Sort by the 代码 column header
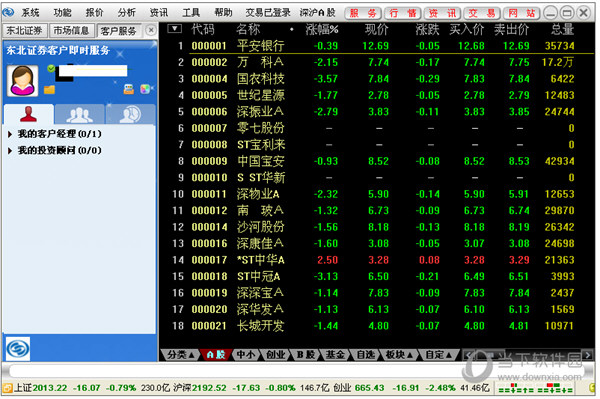The image size is (600, 399). click(x=203, y=29)
